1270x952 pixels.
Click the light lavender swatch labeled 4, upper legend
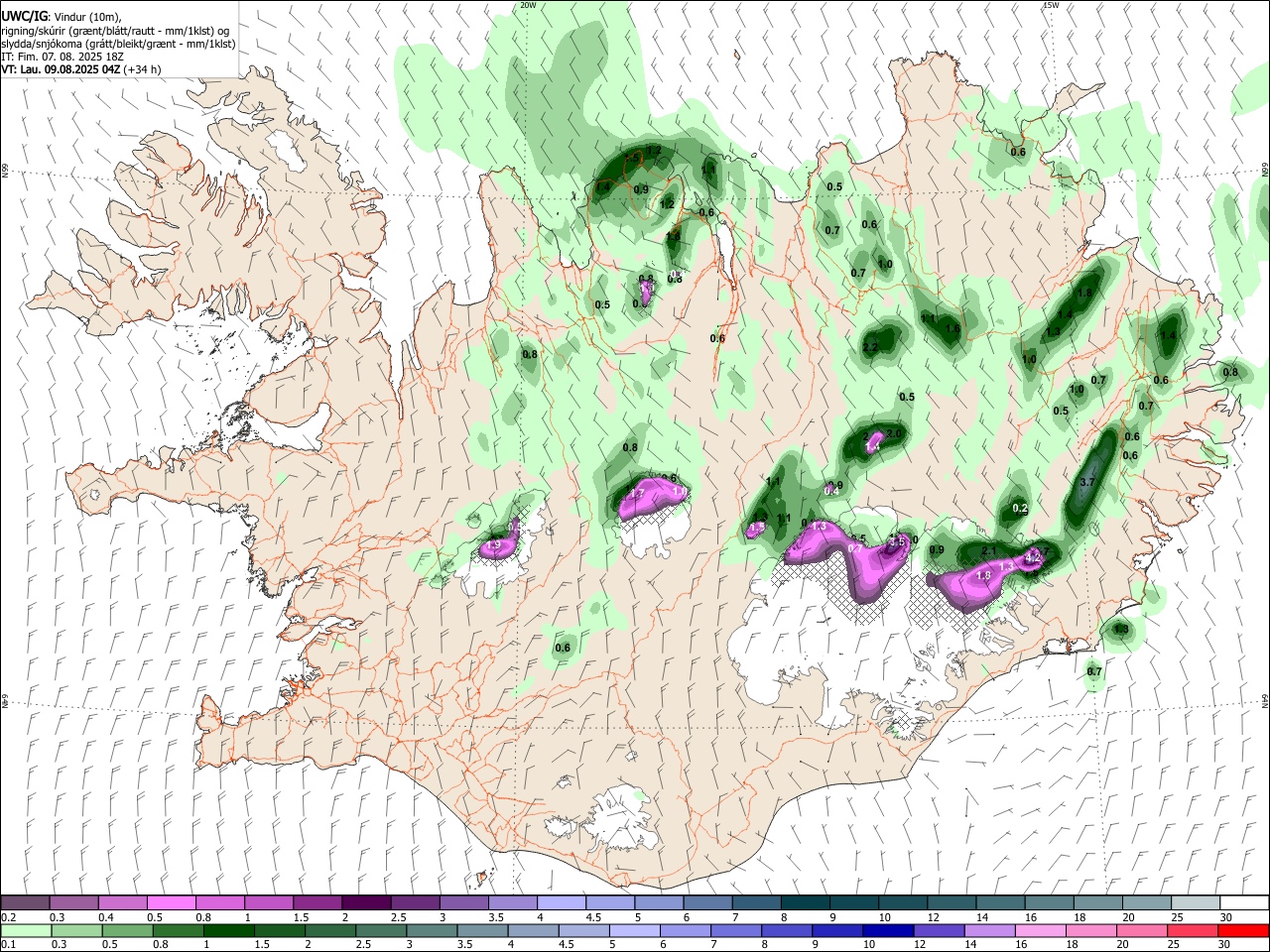point(562,902)
